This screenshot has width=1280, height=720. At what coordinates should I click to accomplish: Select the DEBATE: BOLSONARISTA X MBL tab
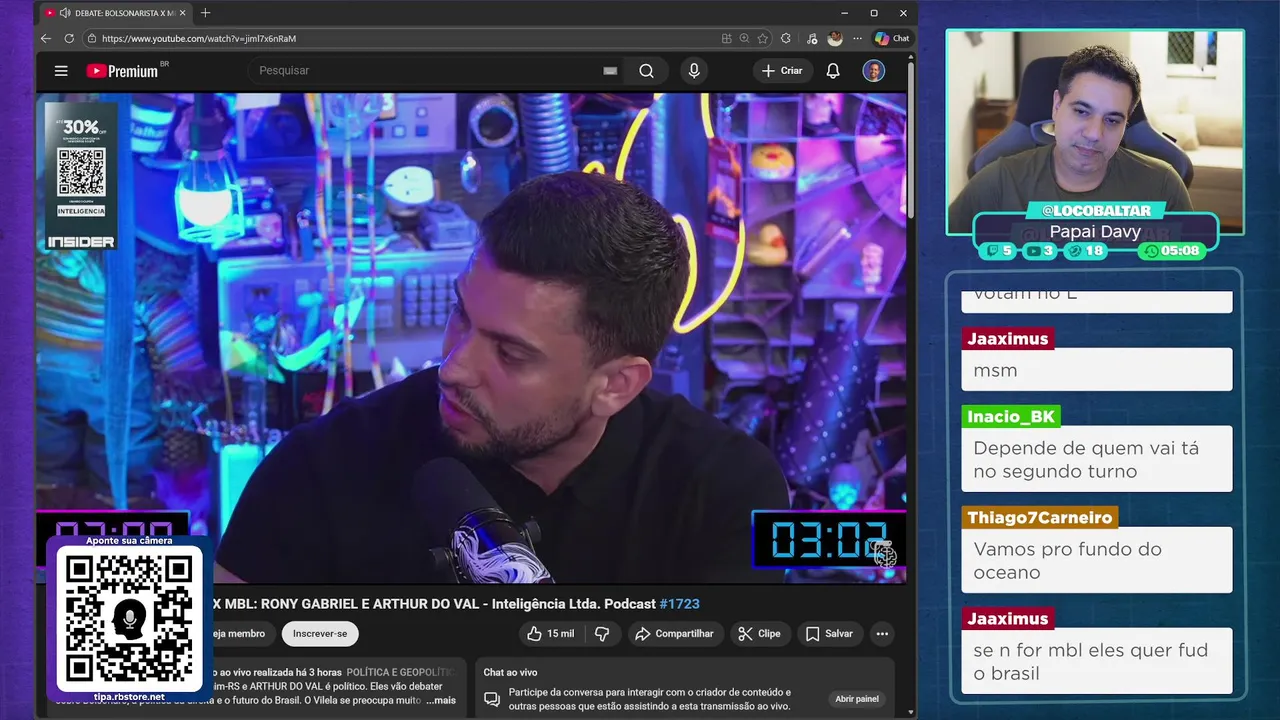tap(115, 13)
